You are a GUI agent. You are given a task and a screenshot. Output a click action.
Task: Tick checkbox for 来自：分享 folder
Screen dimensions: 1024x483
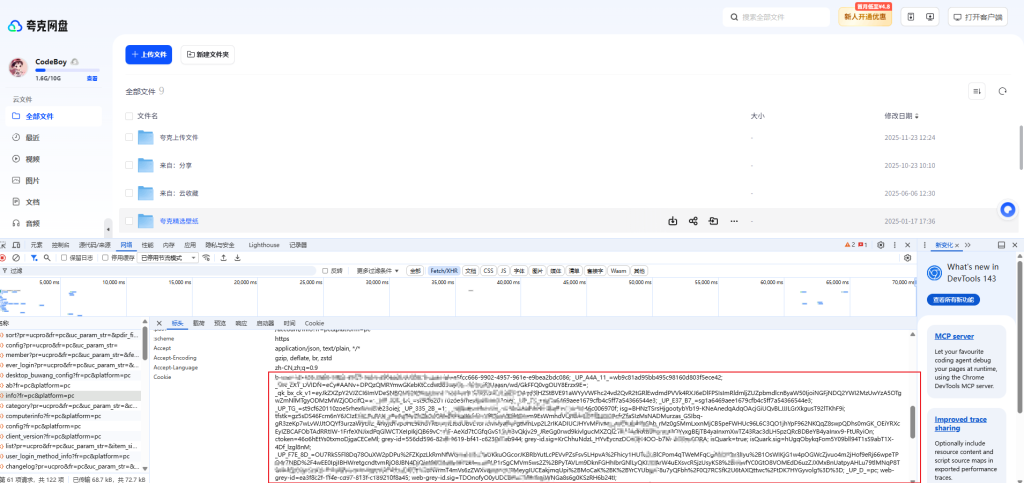click(129, 165)
